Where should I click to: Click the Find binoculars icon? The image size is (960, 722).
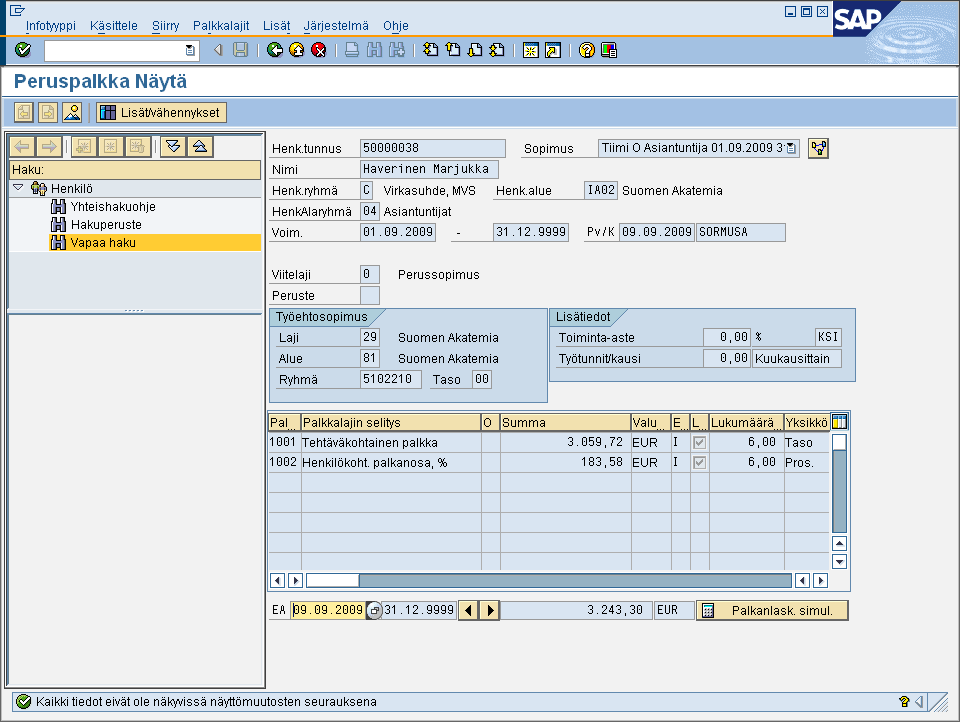pos(374,50)
